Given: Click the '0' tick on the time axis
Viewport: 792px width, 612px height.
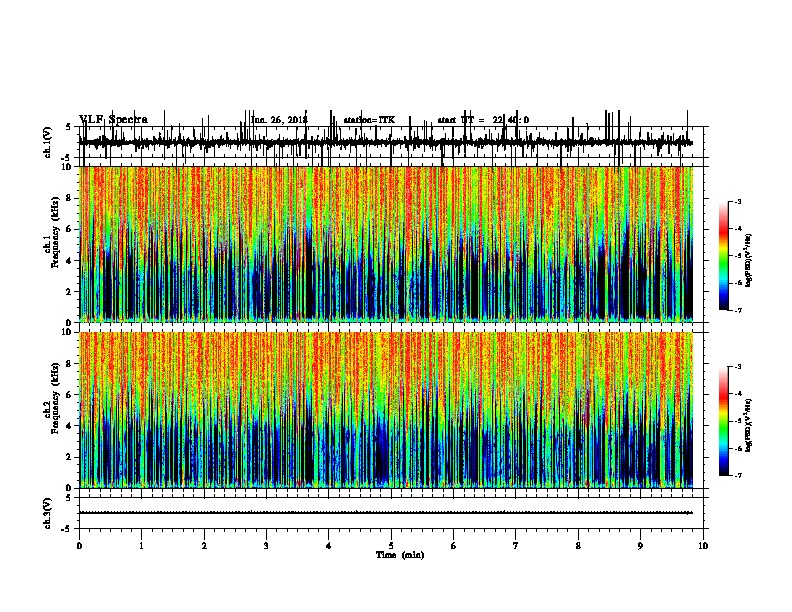Looking at the screenshot, I should click(x=79, y=546).
